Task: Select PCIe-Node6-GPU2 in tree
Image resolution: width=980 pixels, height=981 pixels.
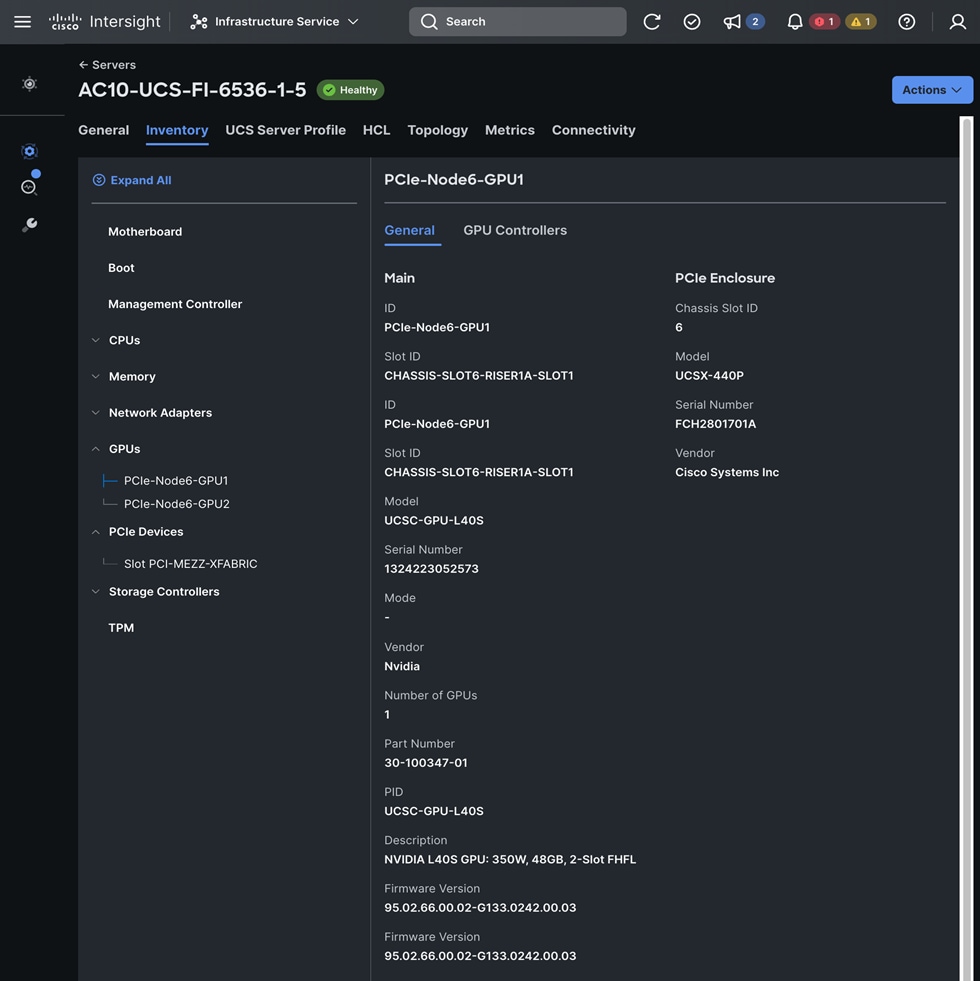Action: [176, 504]
